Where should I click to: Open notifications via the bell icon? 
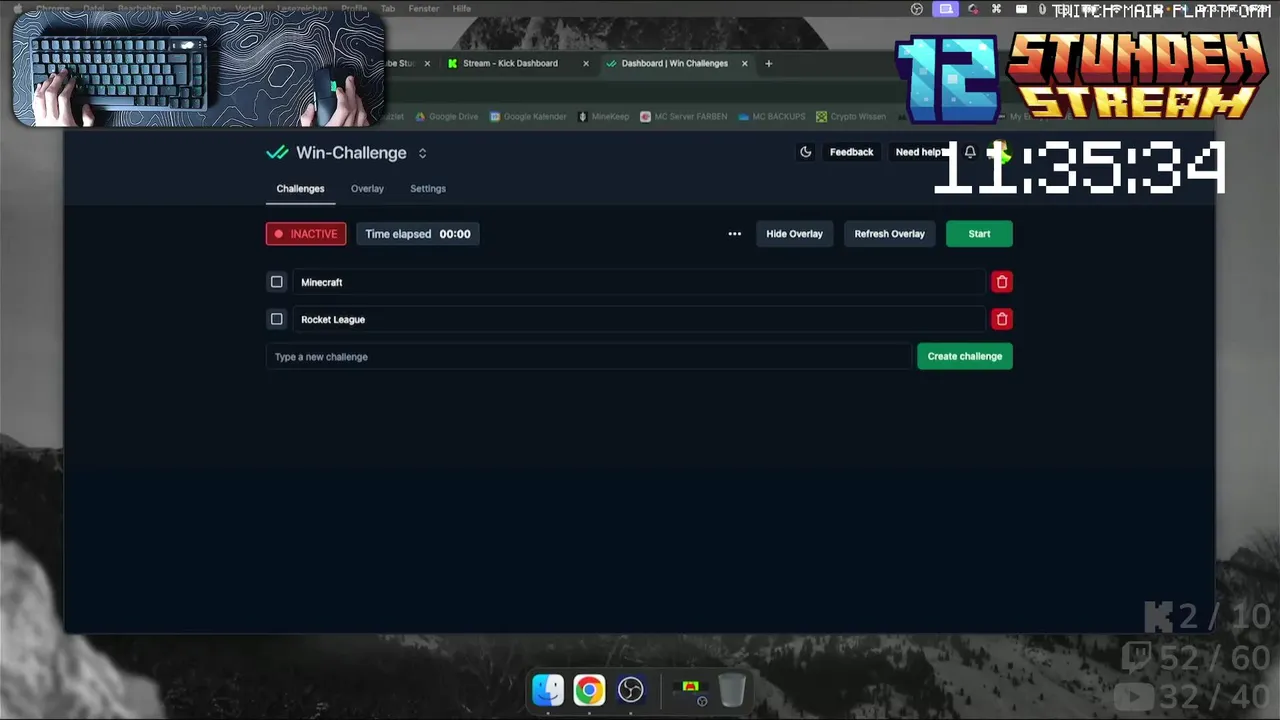coord(969,152)
